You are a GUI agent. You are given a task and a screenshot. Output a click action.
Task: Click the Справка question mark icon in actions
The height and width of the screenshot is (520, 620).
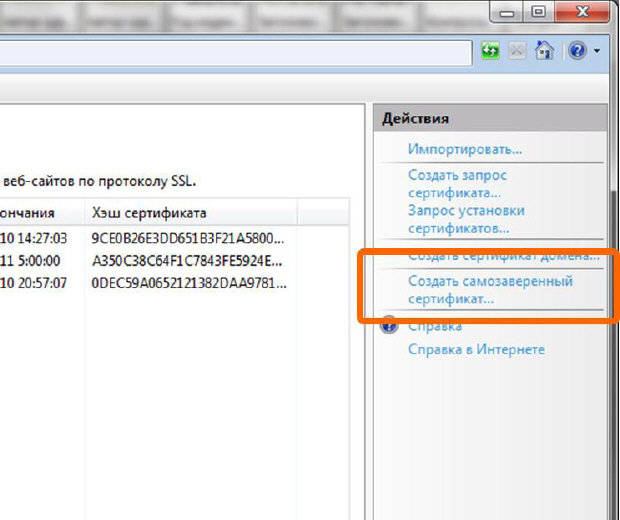coord(390,326)
